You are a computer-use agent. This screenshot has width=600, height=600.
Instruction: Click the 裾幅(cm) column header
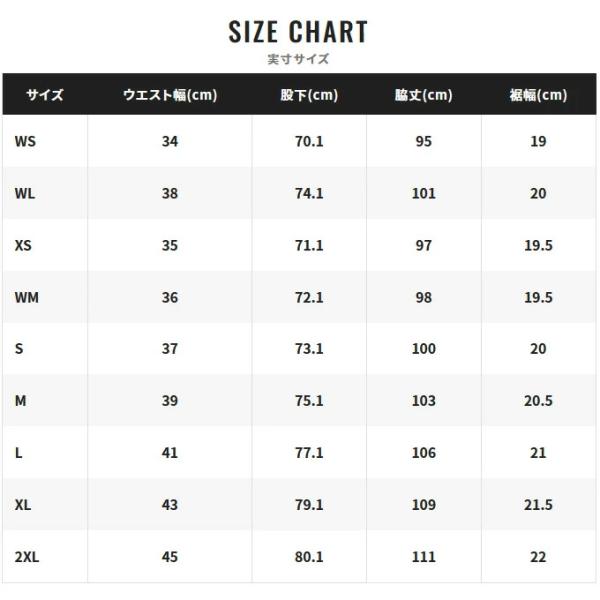538,95
